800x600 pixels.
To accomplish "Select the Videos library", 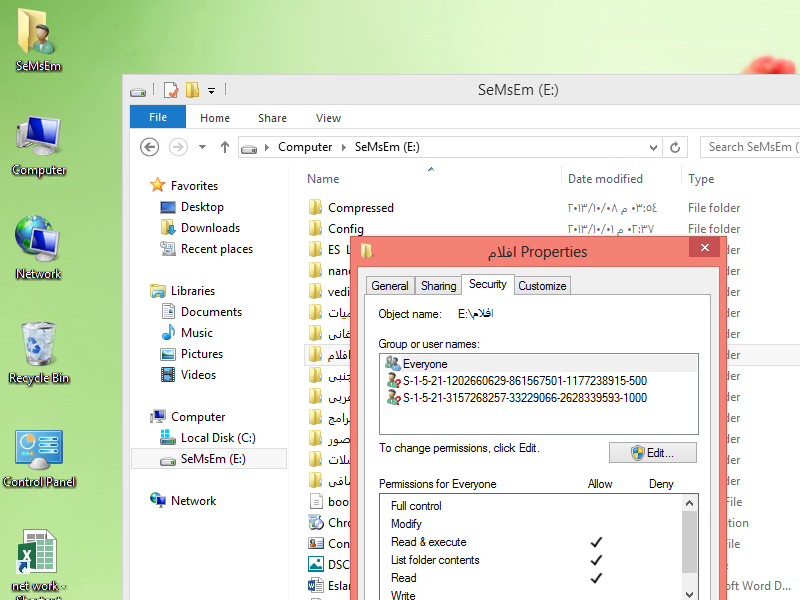I will point(189,375).
